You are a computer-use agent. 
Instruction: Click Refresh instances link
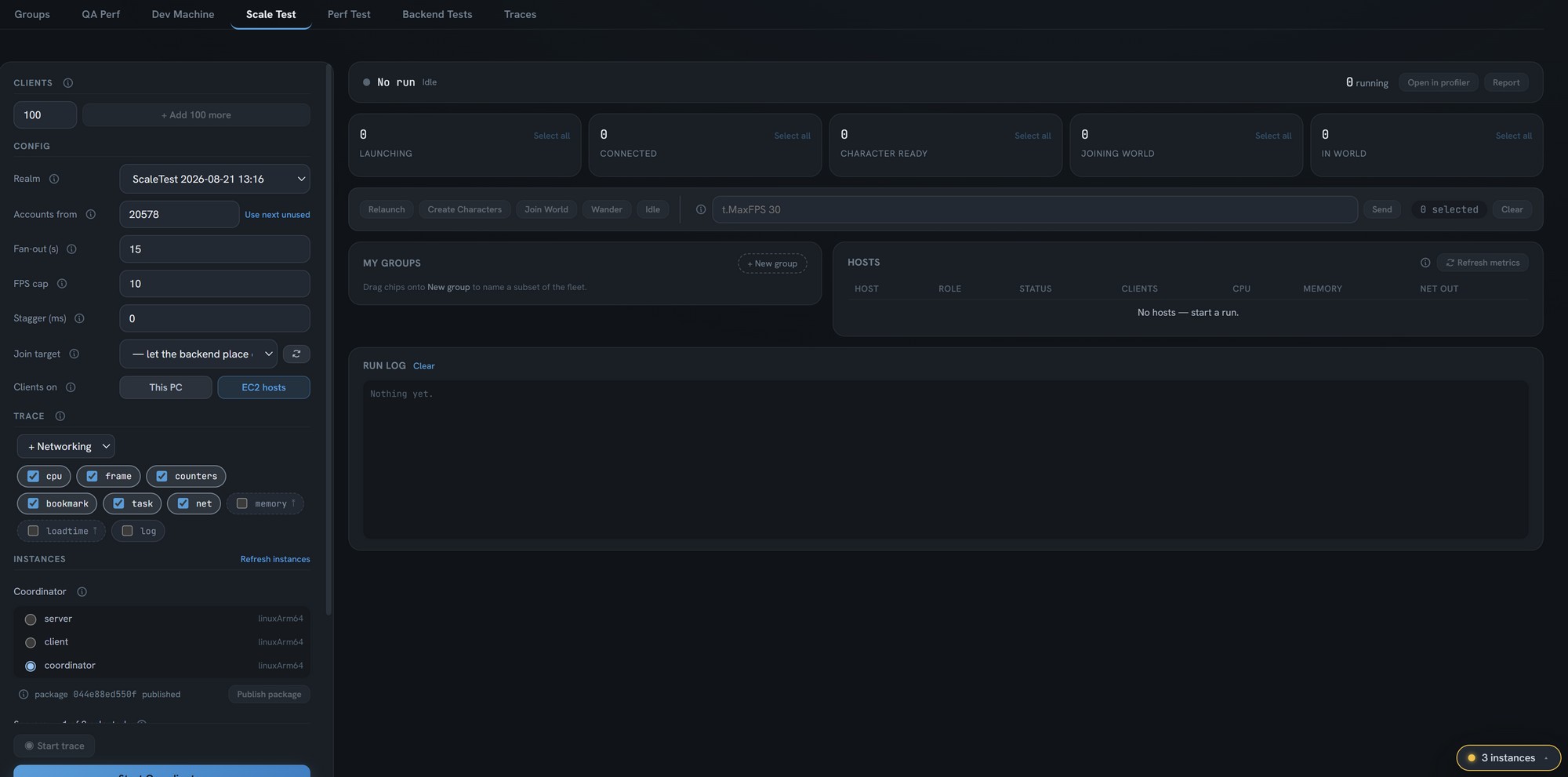click(275, 559)
